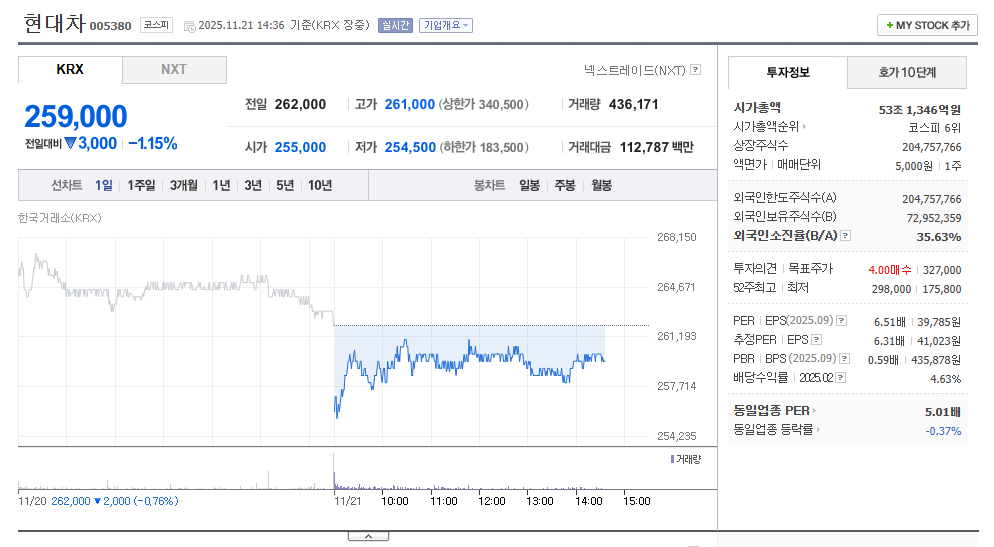Click the 4.00매수 investment opinion value

(889, 270)
